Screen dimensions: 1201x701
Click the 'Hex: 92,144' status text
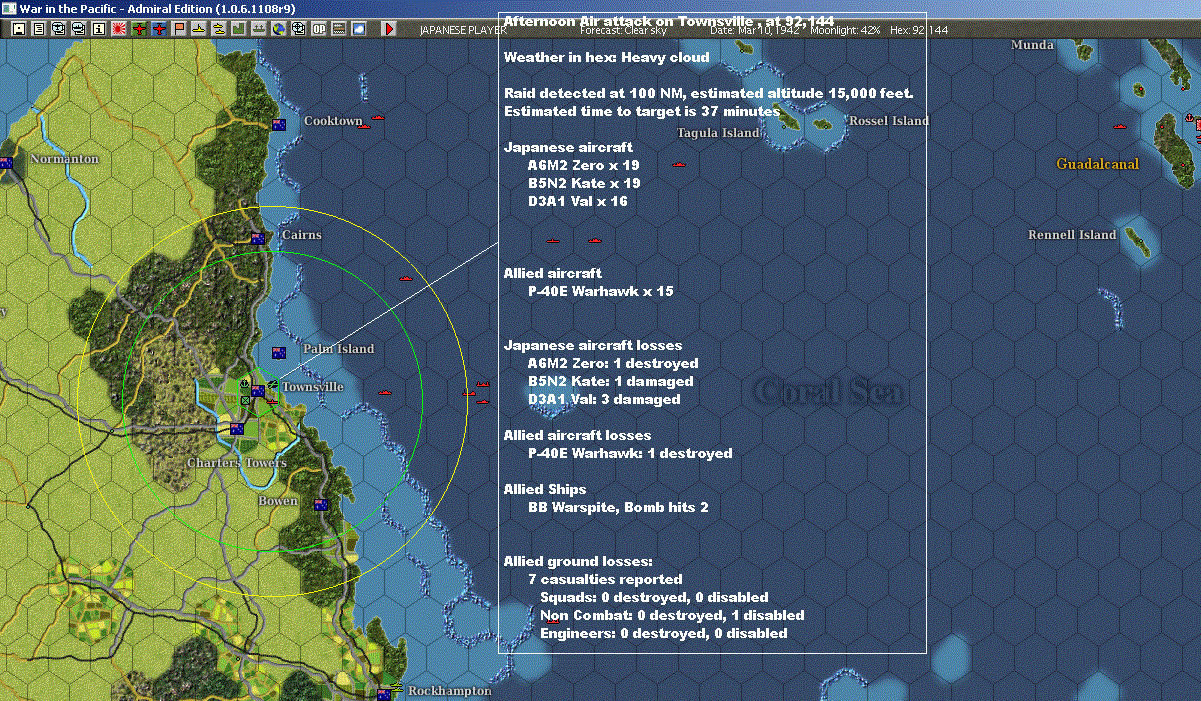pos(918,30)
